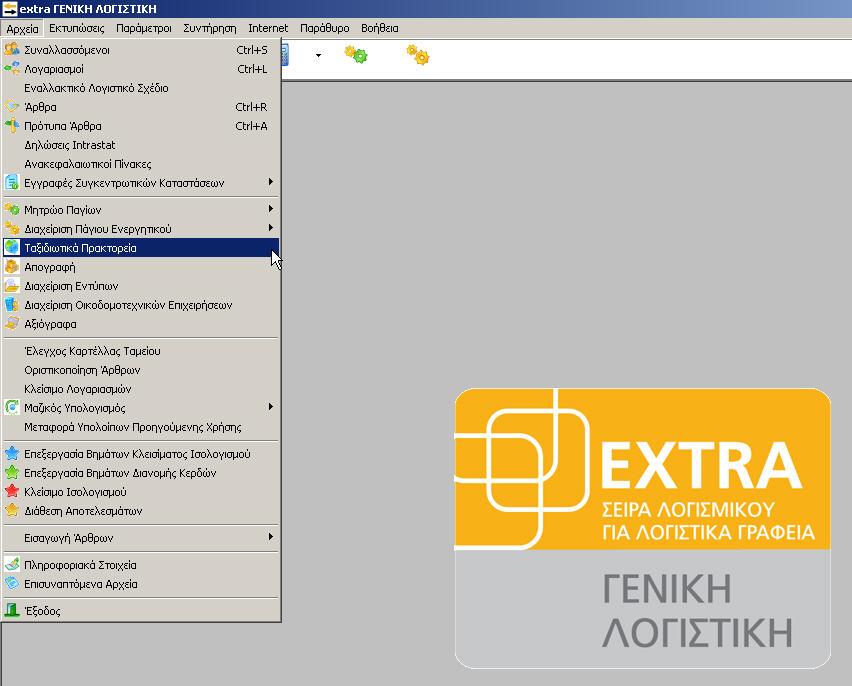Click Επεξεργασία Βημάτων Κλεισίματος Ισολογισμού text

[x=137, y=454]
